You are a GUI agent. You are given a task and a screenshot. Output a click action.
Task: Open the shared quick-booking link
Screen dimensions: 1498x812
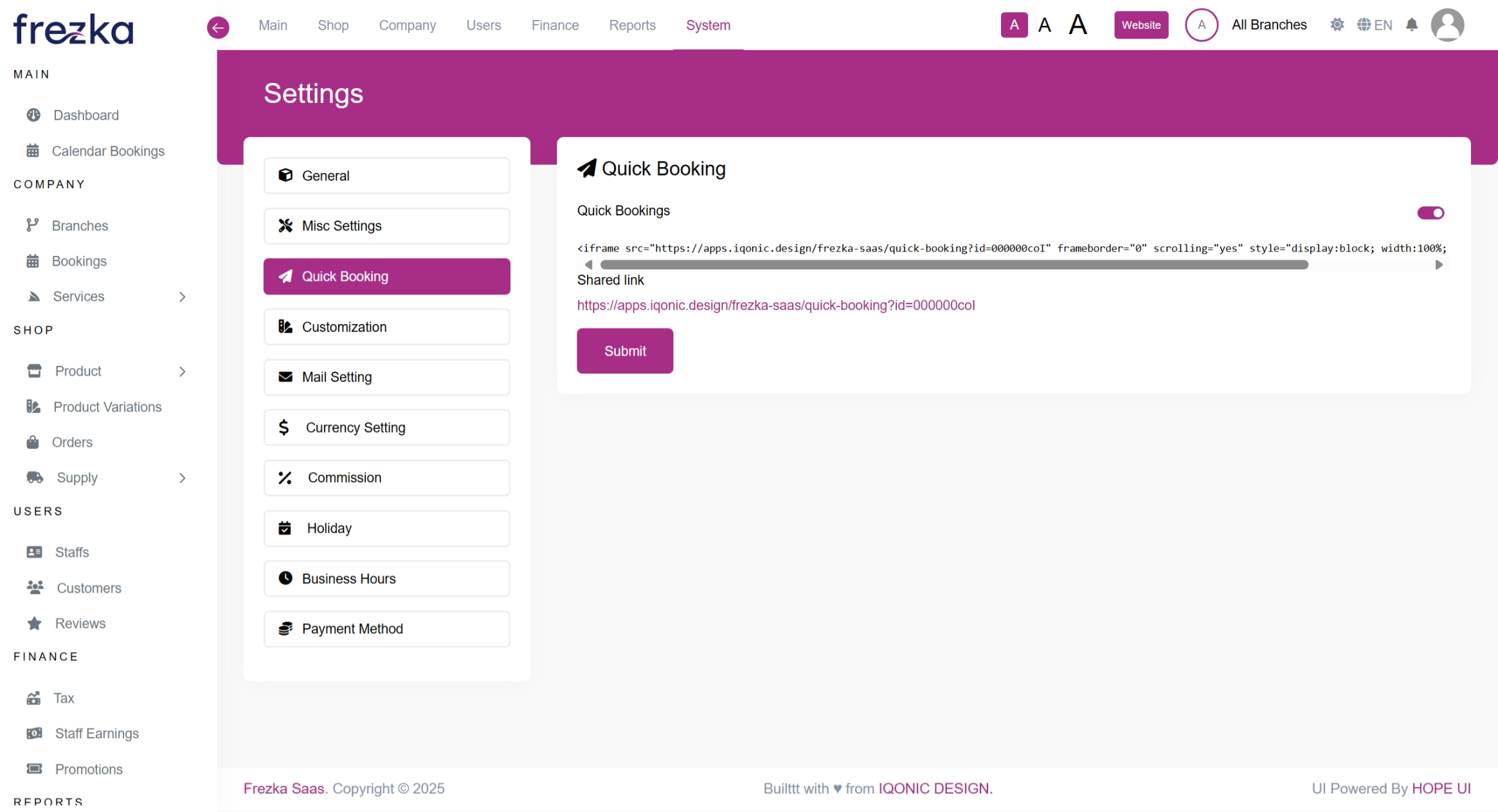[x=775, y=305]
